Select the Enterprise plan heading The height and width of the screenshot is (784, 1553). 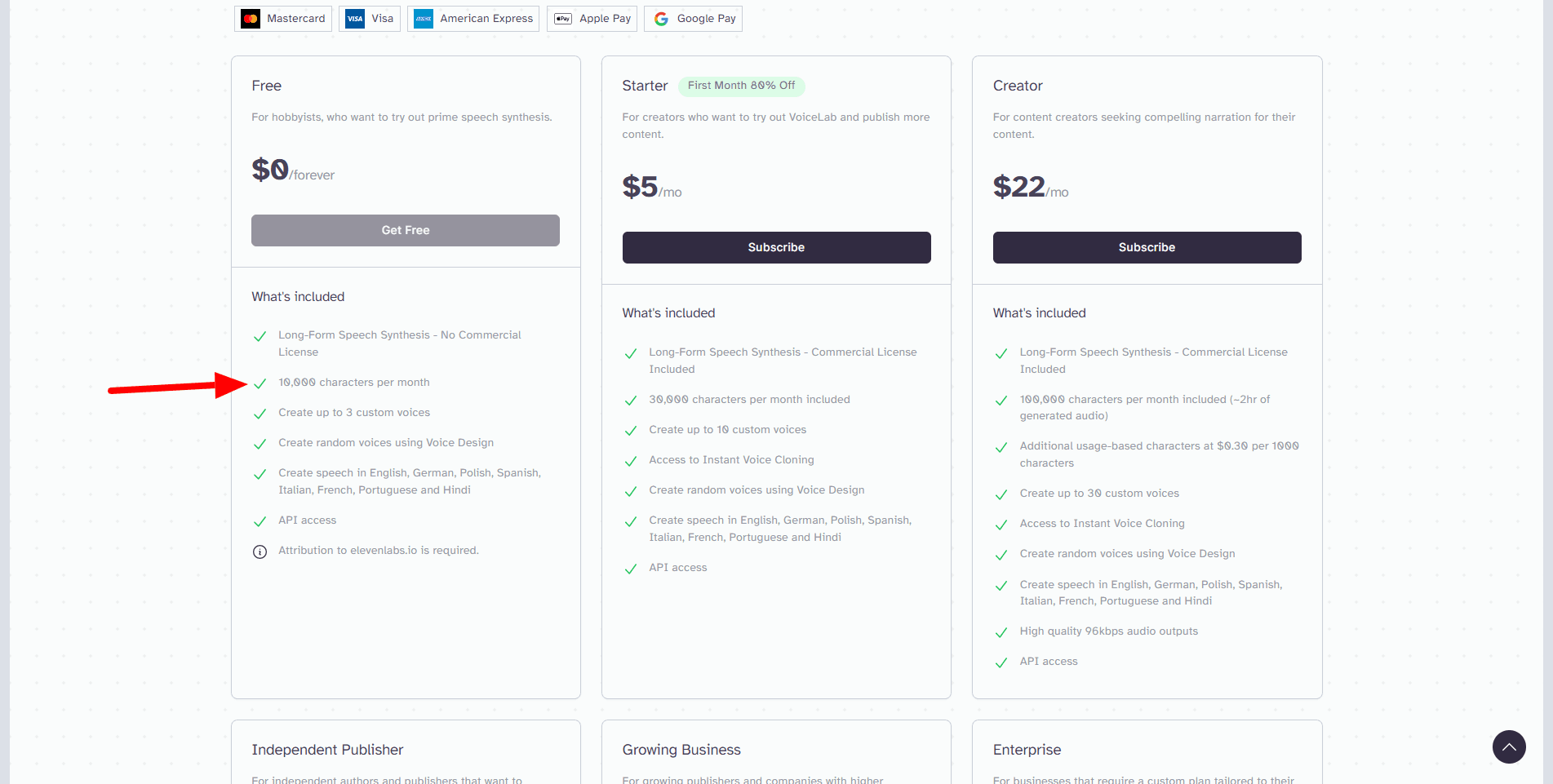(1027, 750)
